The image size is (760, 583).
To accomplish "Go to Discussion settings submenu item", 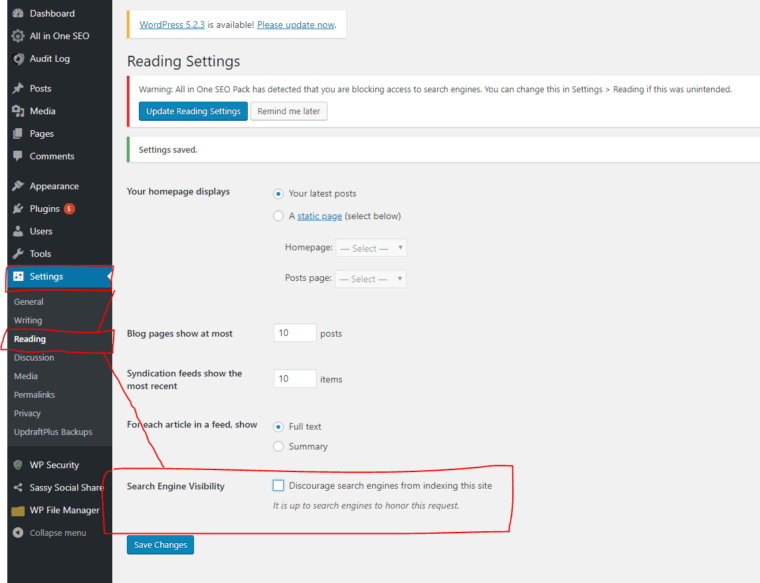I will pos(34,358).
